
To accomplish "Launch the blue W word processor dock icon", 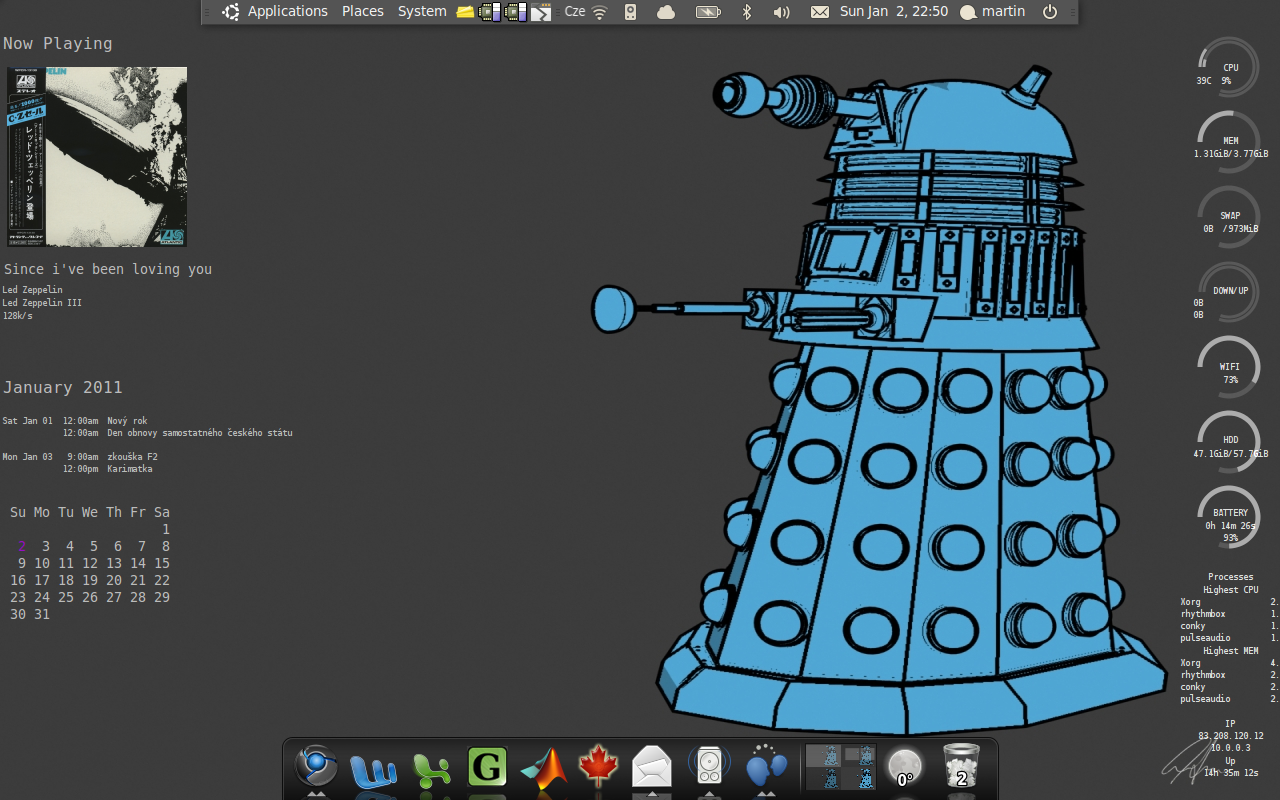I will (x=374, y=769).
